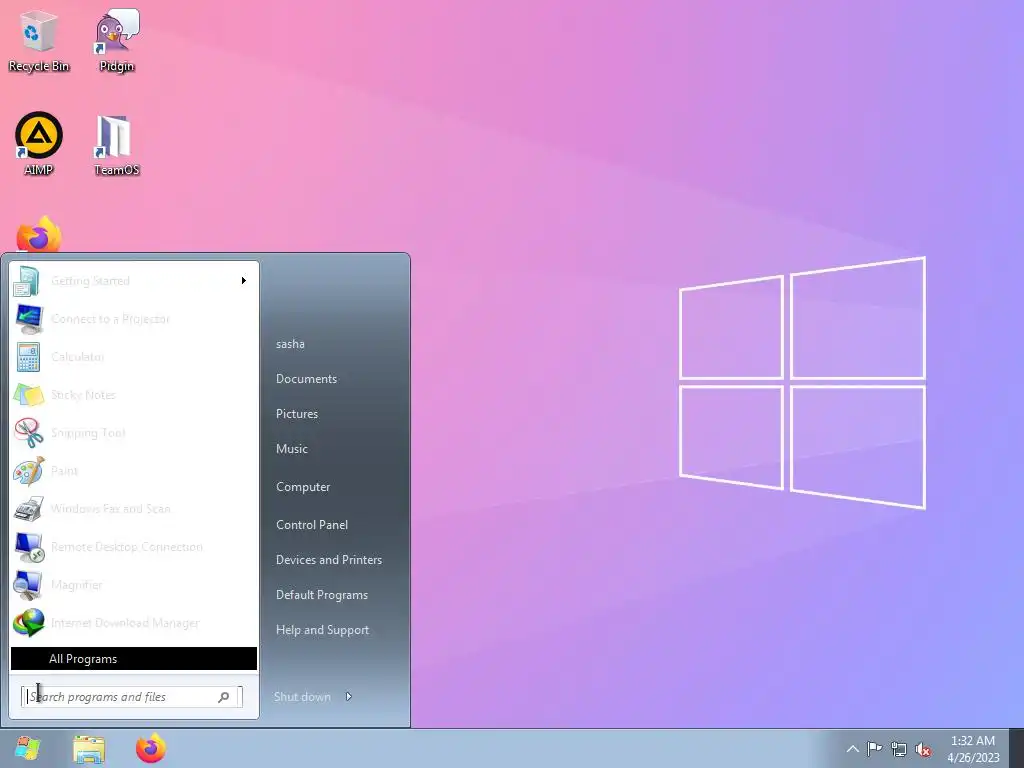The height and width of the screenshot is (768, 1024).
Task: Click the Windows Start button on taskbar
Action: click(x=27, y=749)
